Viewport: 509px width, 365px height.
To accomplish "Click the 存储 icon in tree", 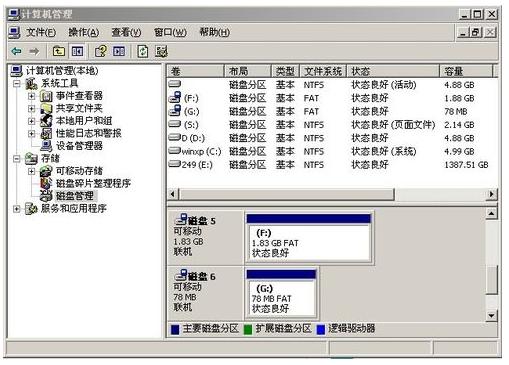I will point(31,159).
